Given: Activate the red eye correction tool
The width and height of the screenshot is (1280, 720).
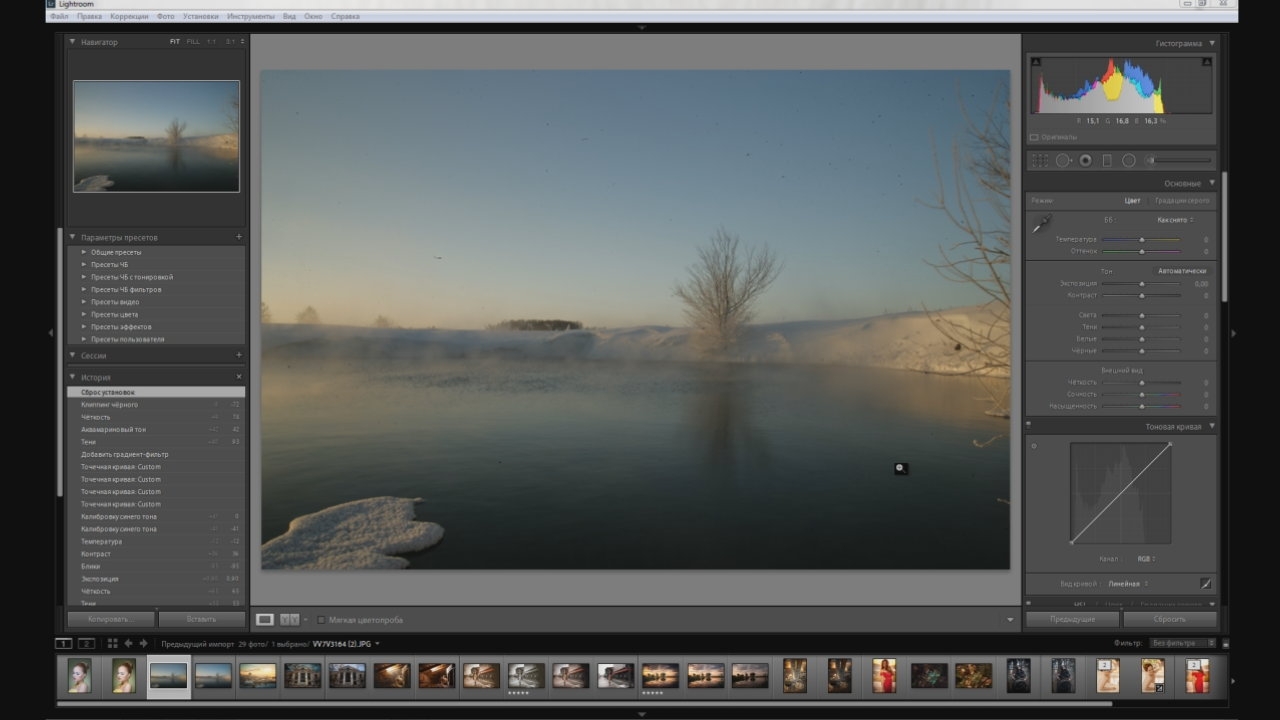Looking at the screenshot, I should click(1085, 160).
